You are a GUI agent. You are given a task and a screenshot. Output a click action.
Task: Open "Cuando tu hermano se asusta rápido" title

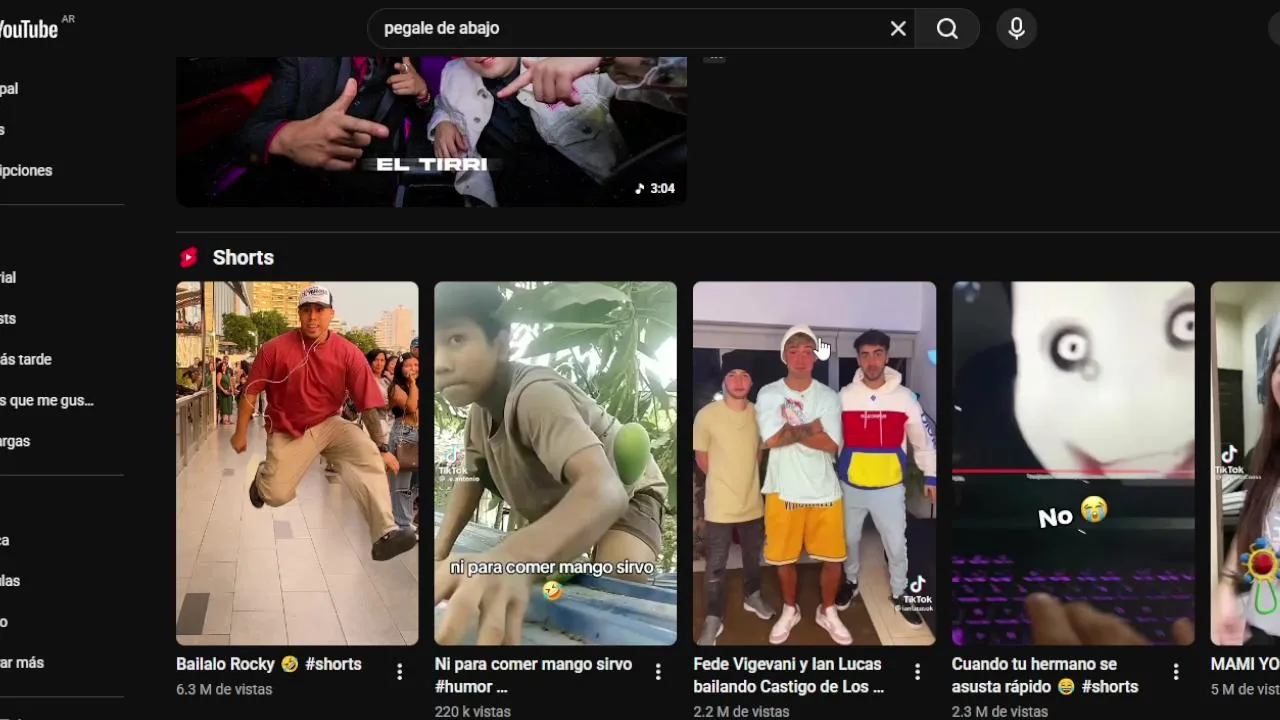pyautogui.click(x=1045, y=675)
